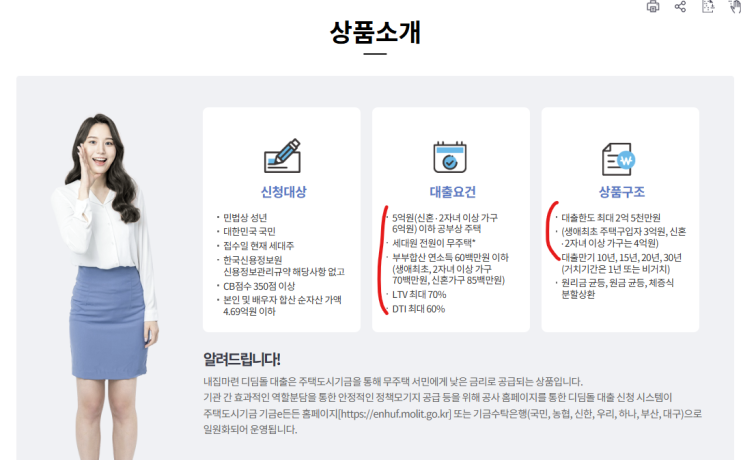Click the 상품구조 card heading
The width and height of the screenshot is (743, 460).
tap(622, 192)
